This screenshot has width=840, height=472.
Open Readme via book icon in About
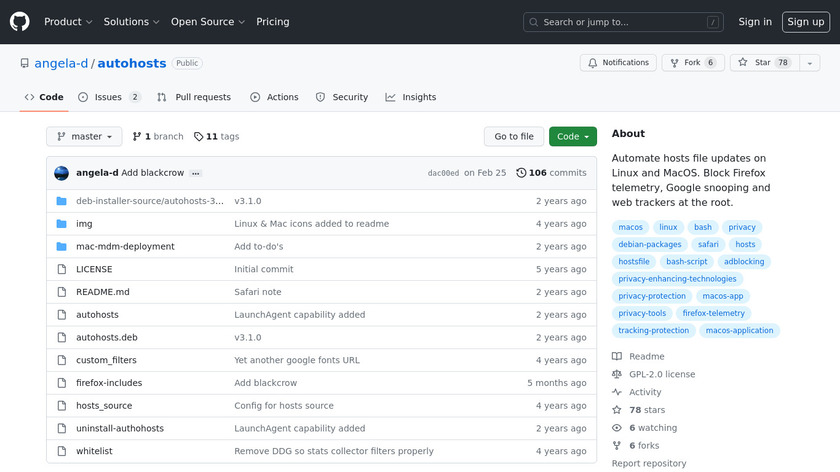617,357
